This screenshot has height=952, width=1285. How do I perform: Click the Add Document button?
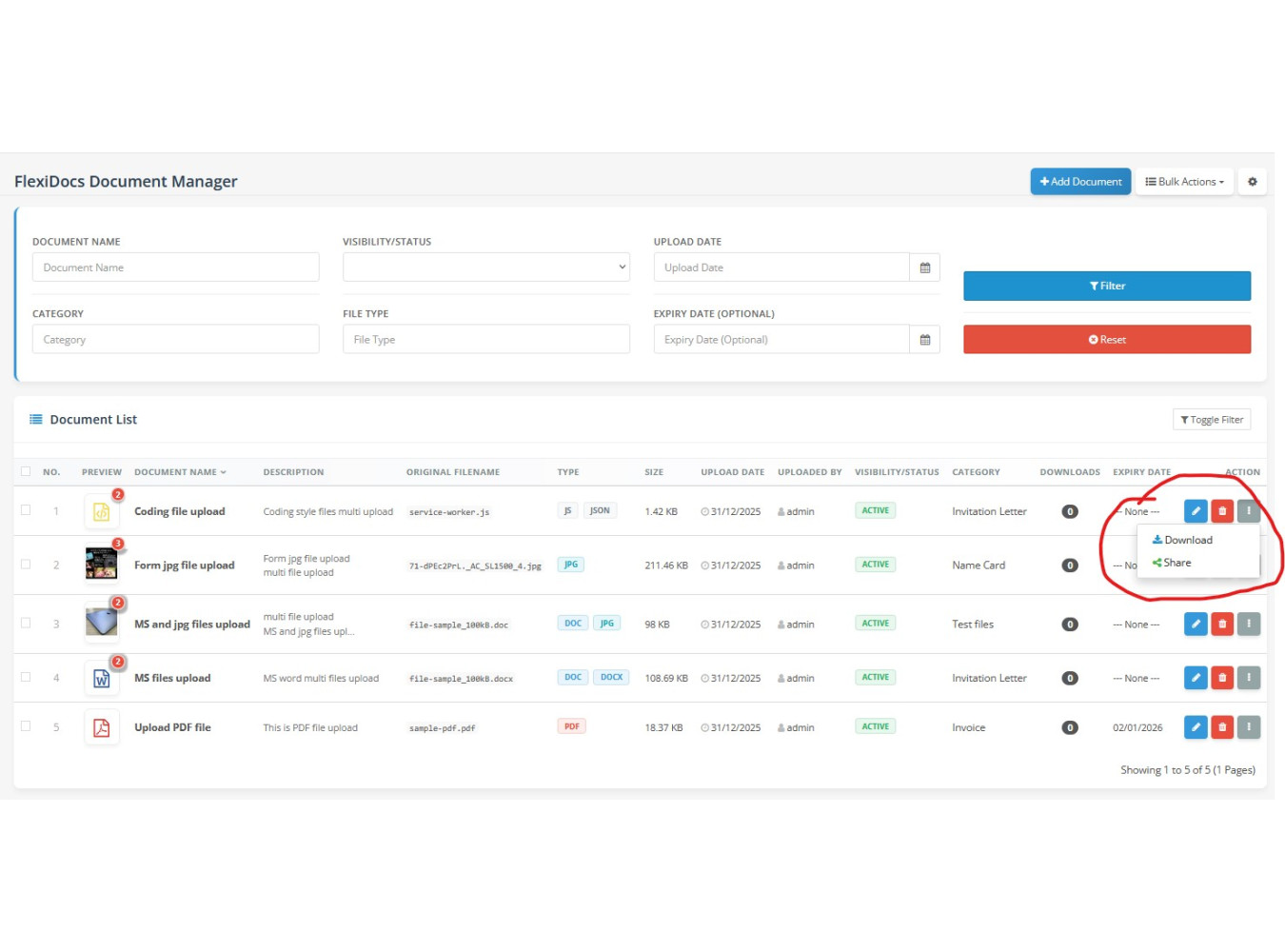[x=1080, y=182]
